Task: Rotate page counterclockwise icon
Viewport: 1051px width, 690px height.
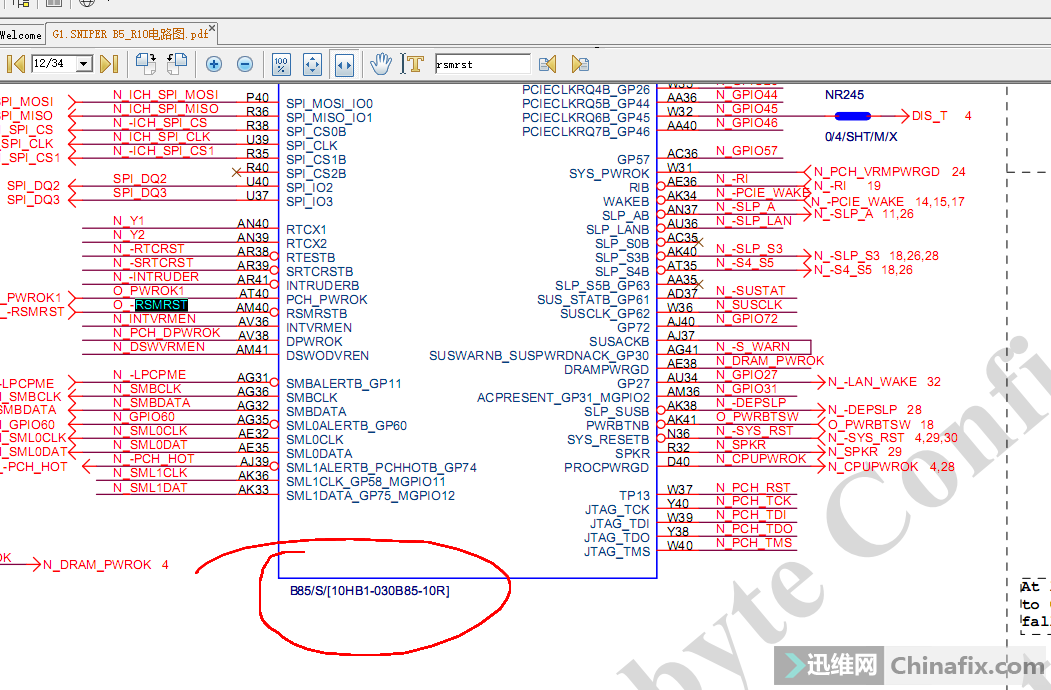Action: [x=177, y=64]
